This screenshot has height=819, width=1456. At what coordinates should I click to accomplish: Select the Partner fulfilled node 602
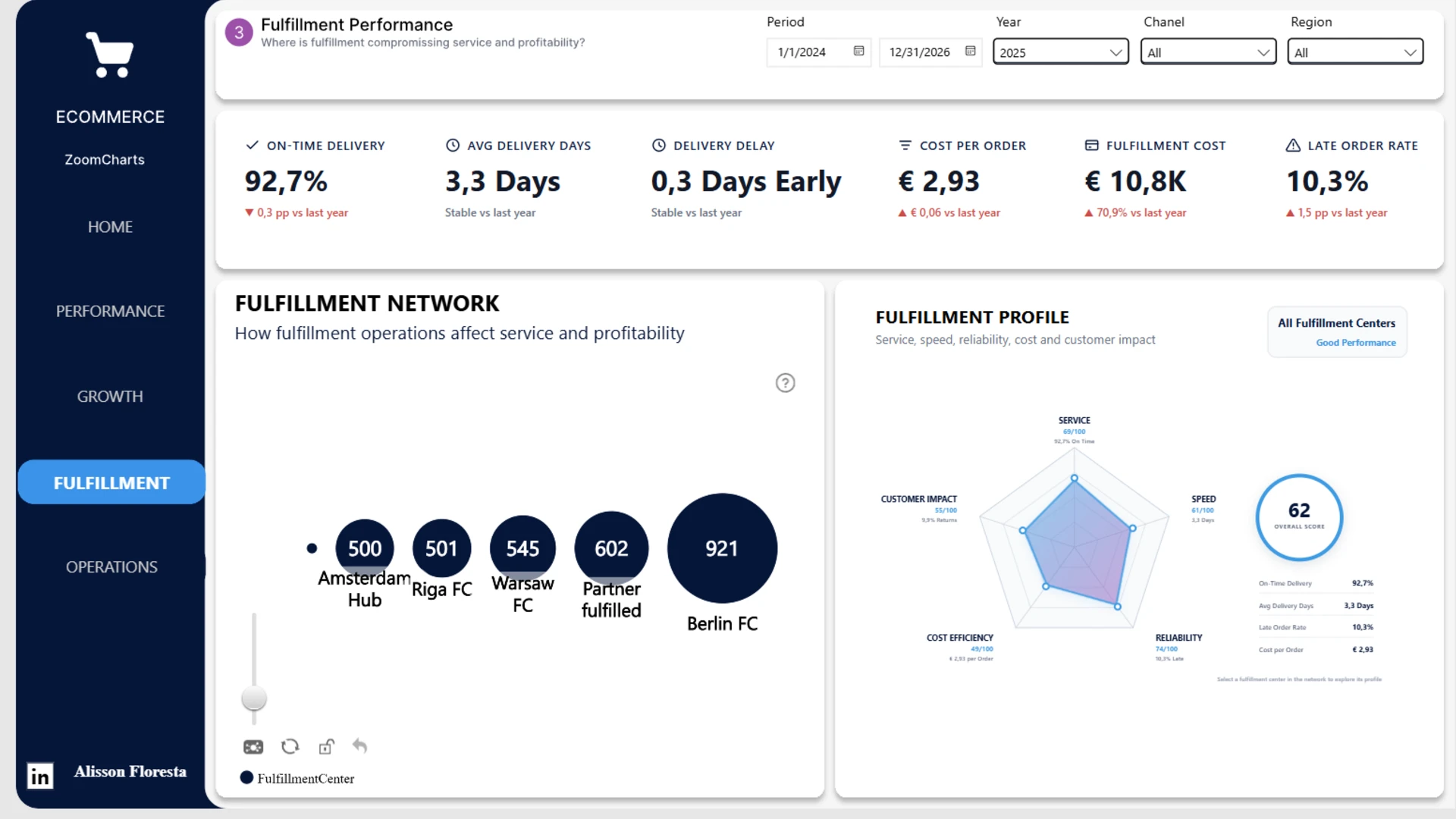tap(611, 548)
